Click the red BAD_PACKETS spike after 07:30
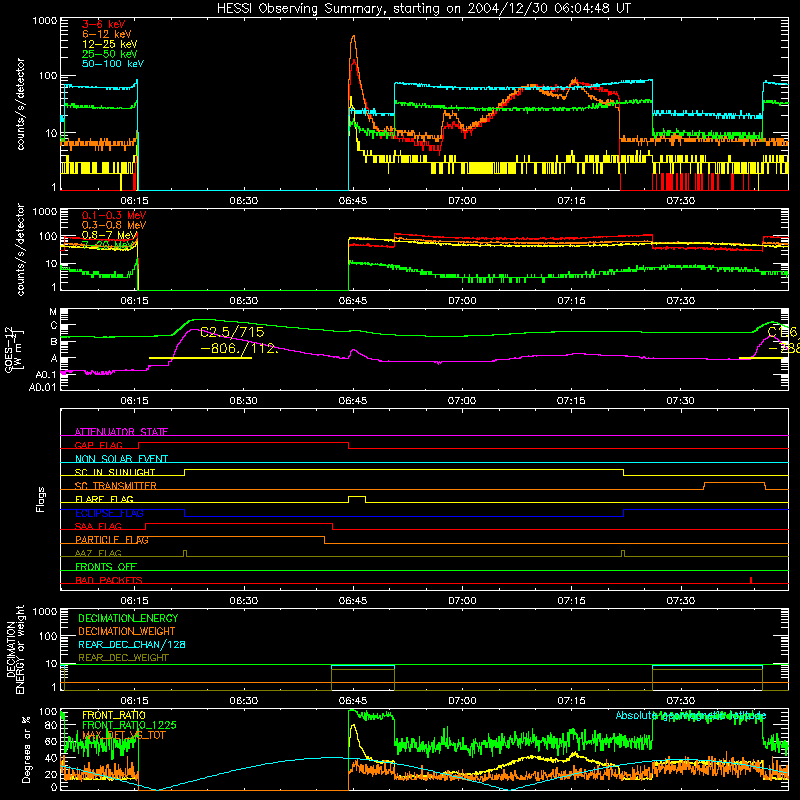This screenshot has width=800, height=800. pos(751,580)
